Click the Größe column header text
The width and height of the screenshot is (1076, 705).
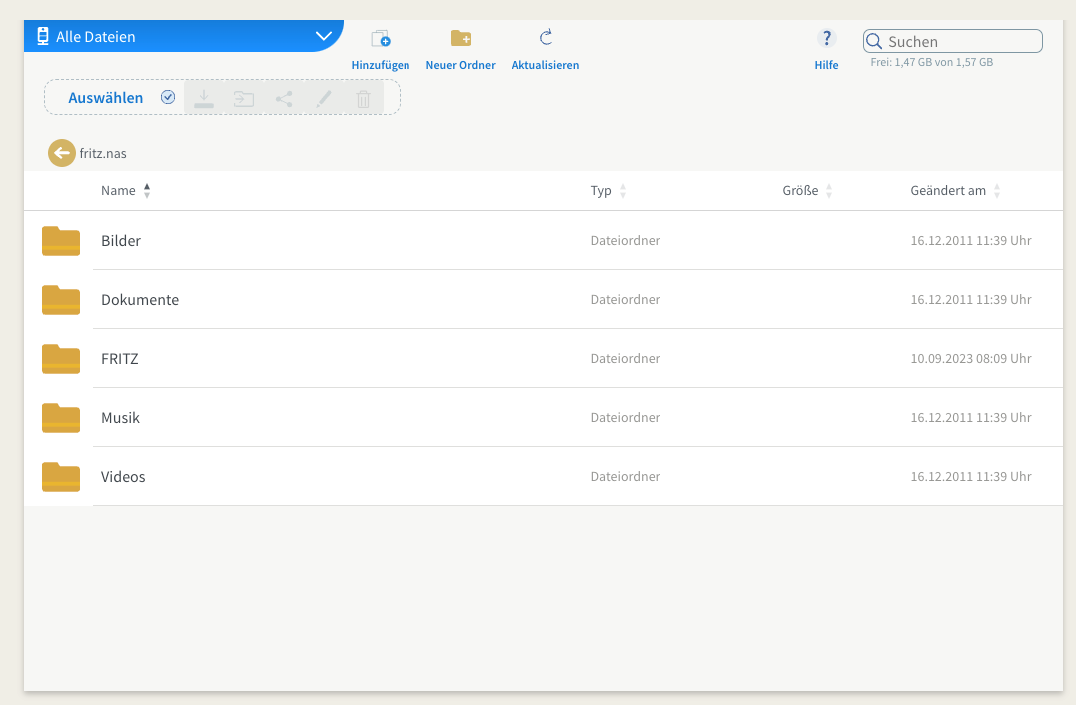pos(800,191)
